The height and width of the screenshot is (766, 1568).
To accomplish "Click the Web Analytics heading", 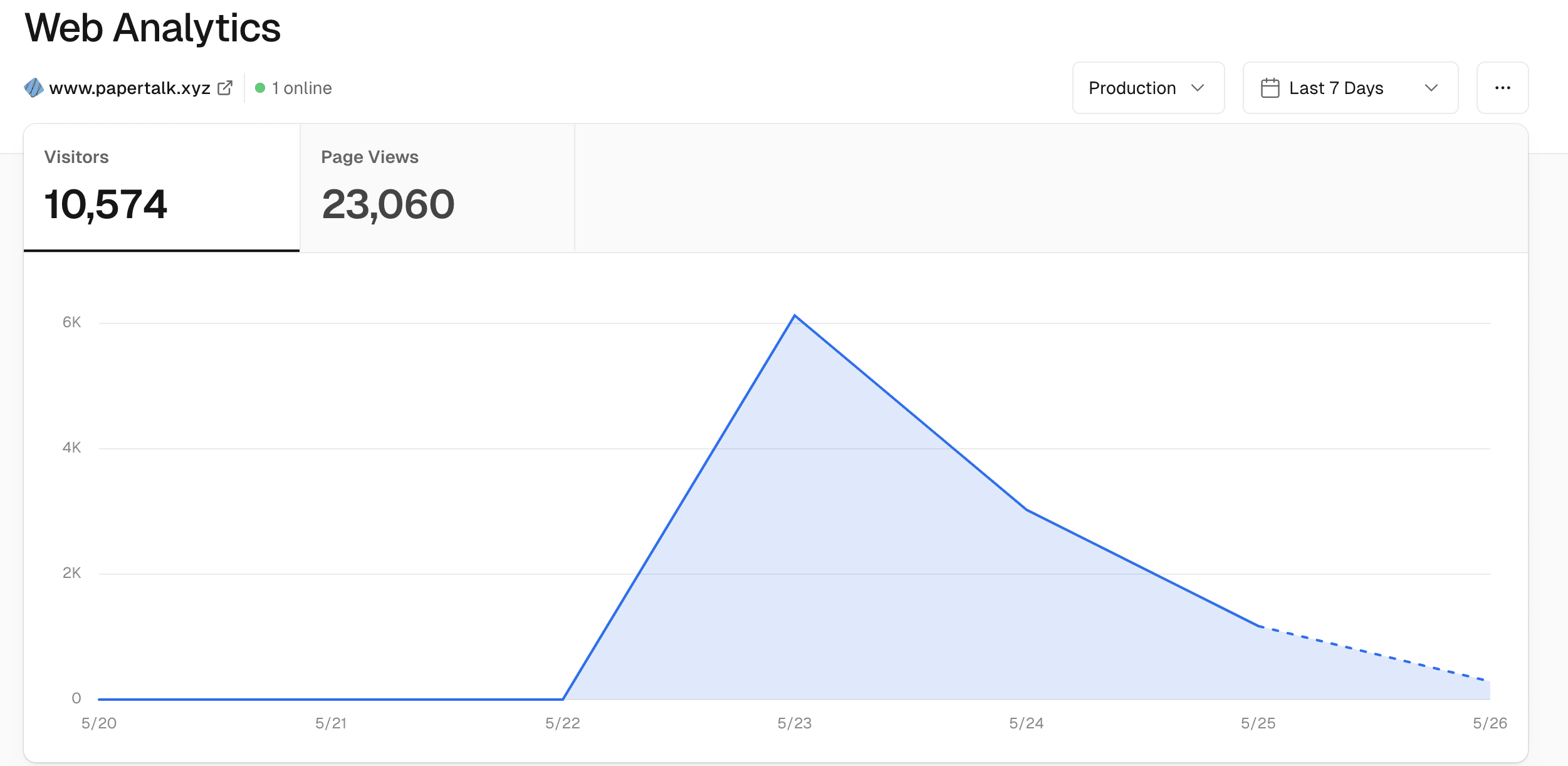I will click(152, 28).
